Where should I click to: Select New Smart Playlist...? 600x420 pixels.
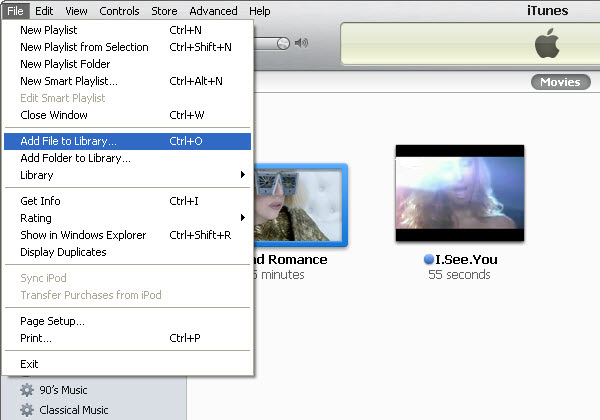pos(127,81)
